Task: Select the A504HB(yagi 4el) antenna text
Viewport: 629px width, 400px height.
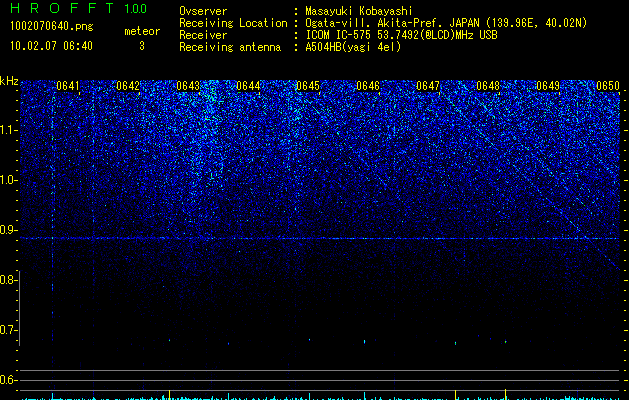Action: tap(353, 47)
